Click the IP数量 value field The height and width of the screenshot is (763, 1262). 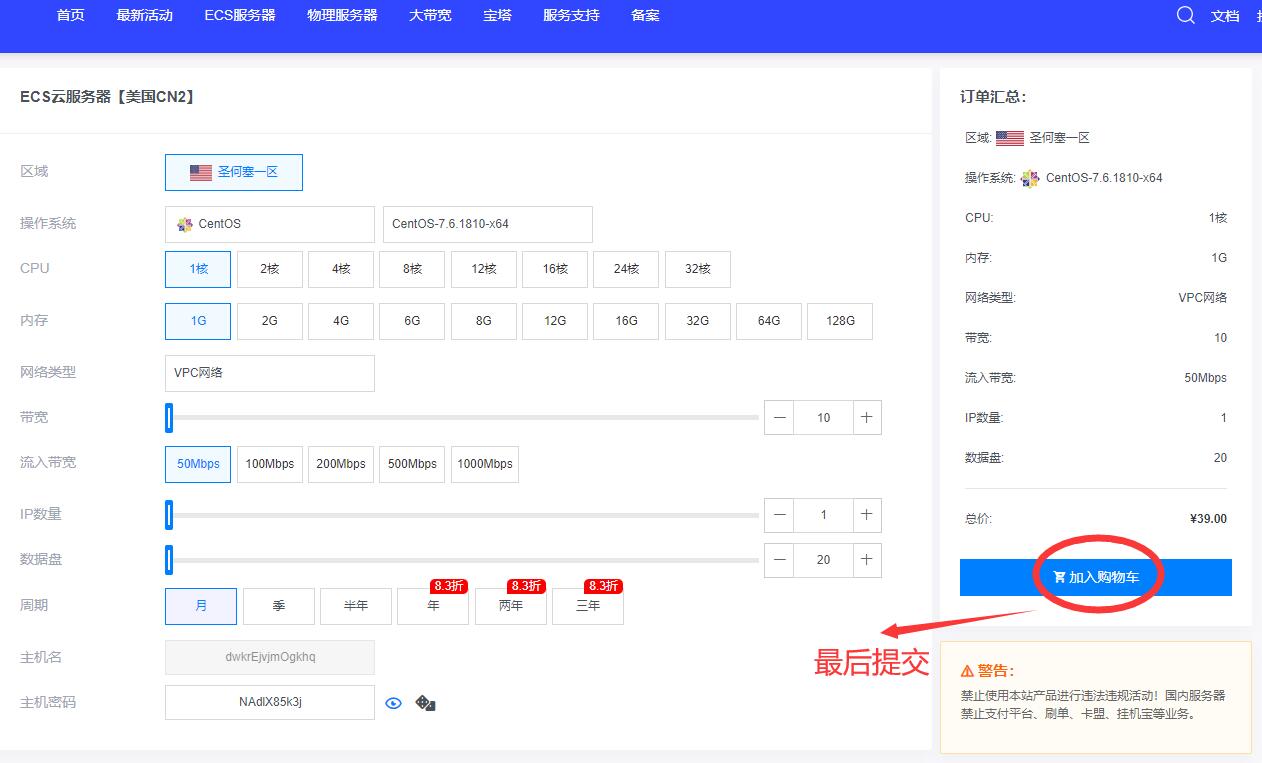pyautogui.click(x=823, y=515)
